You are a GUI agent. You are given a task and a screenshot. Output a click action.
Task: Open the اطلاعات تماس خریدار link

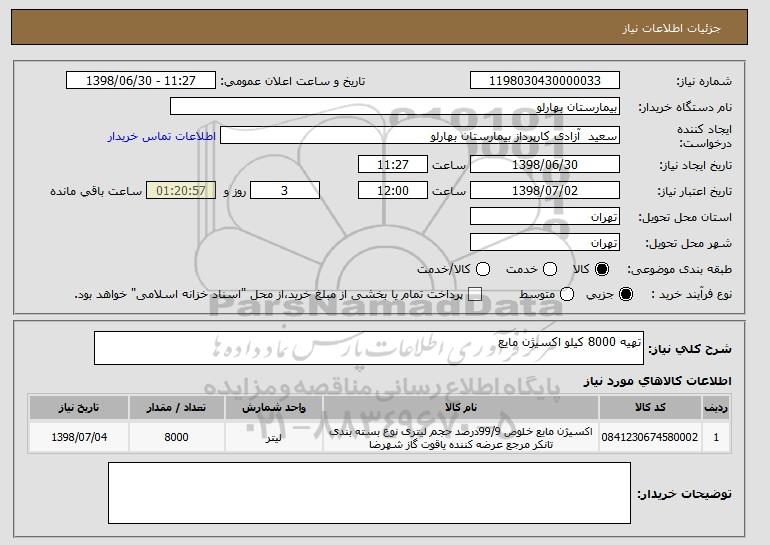(x=162, y=136)
